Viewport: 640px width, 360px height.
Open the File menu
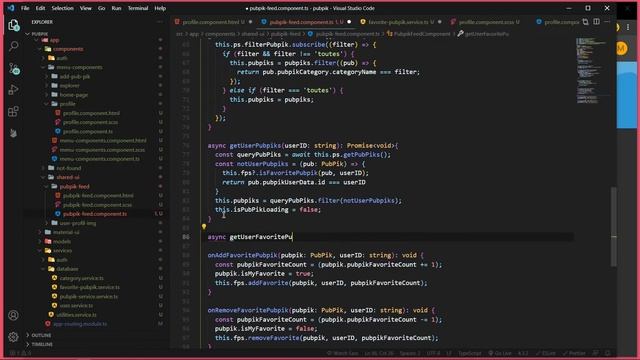click(x=25, y=8)
